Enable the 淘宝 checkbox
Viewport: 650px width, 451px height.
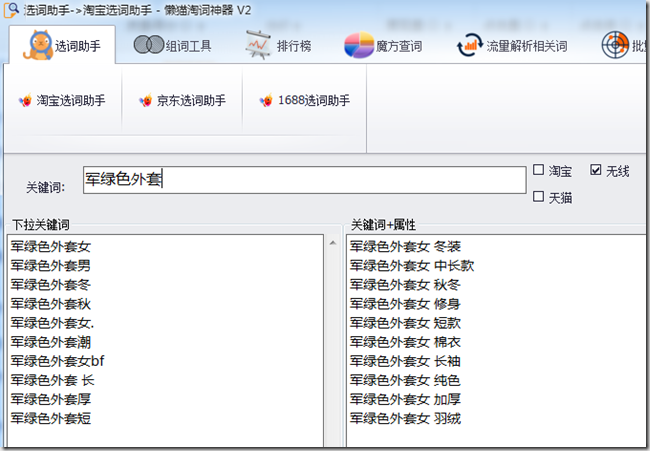click(539, 171)
